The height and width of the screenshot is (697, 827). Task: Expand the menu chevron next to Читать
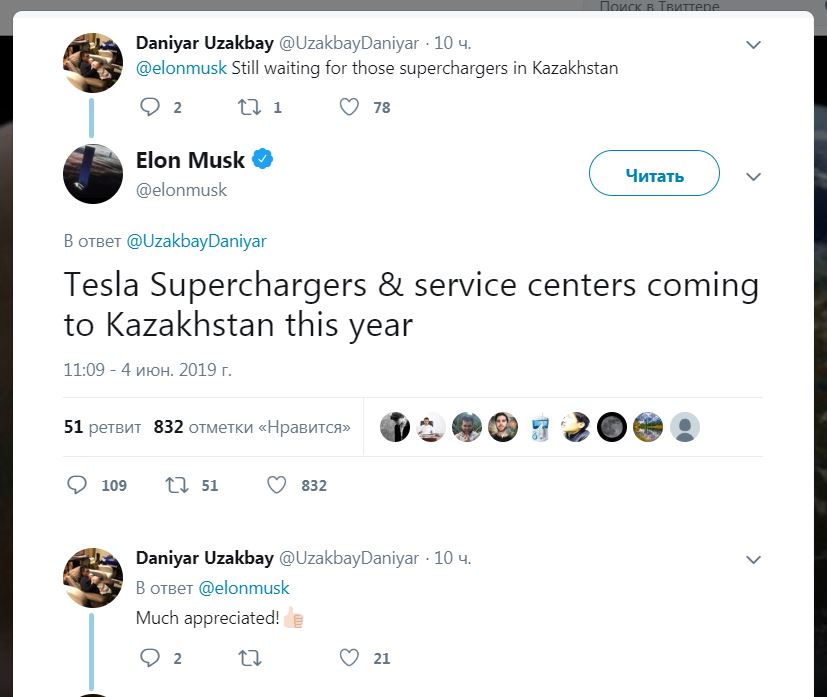click(x=754, y=177)
